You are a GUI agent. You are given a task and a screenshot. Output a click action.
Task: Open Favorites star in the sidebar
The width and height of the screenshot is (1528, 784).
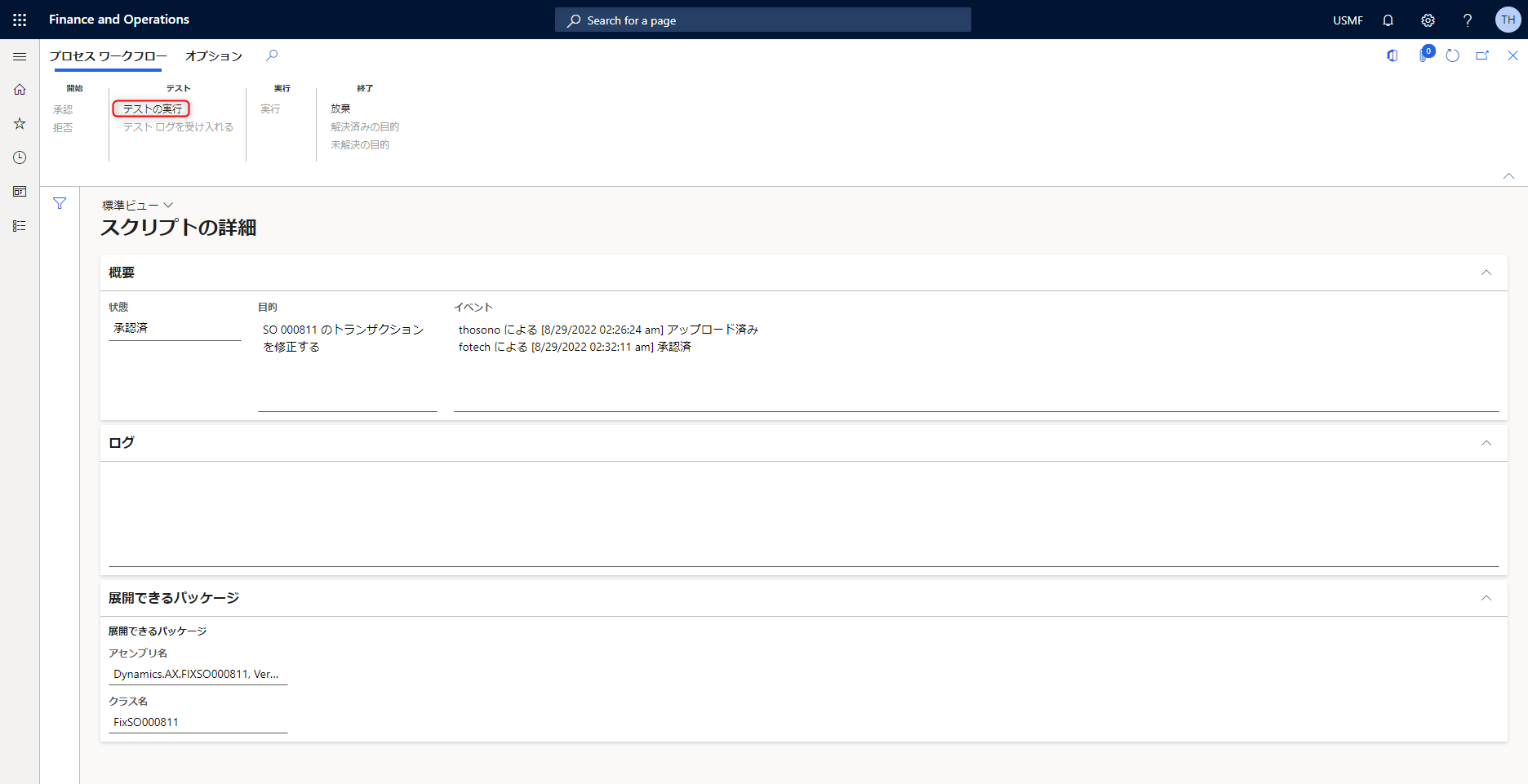20,123
